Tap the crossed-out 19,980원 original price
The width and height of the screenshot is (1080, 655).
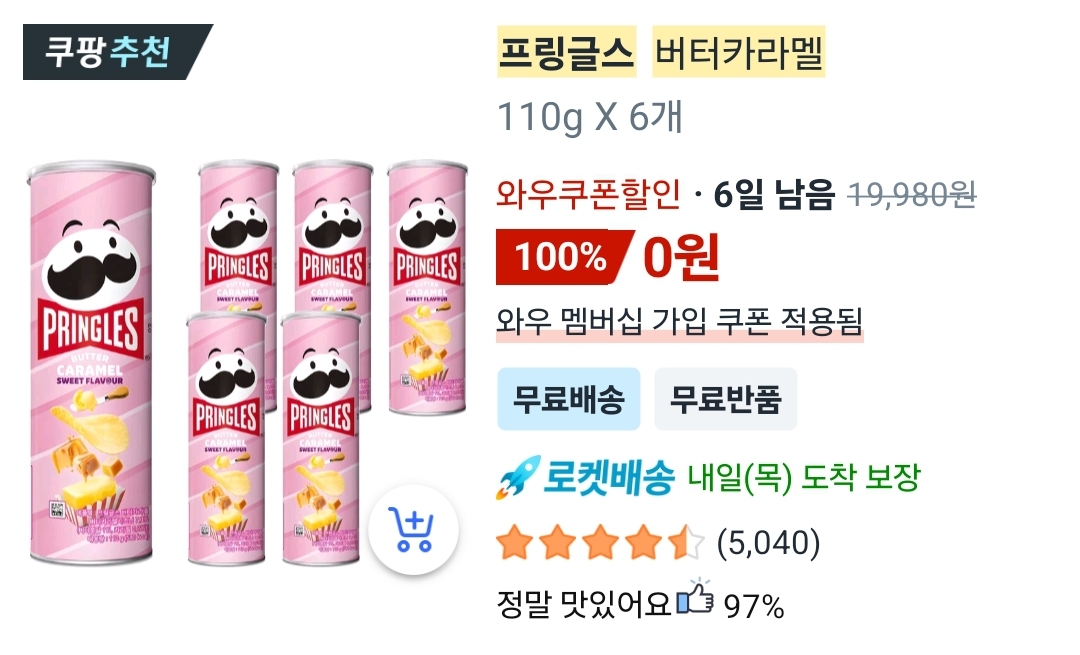coord(912,195)
